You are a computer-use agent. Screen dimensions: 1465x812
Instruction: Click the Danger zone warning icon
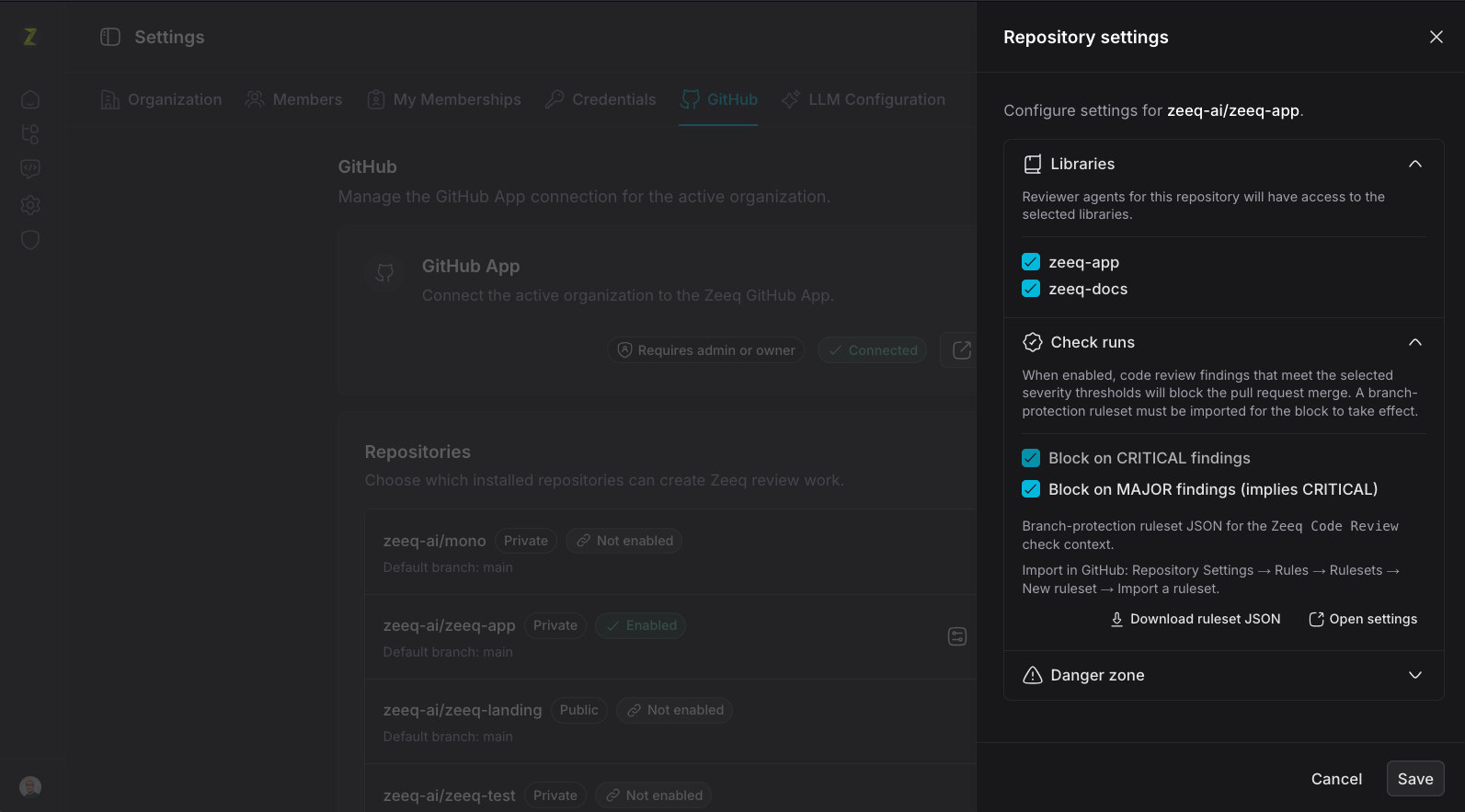pos(1033,675)
